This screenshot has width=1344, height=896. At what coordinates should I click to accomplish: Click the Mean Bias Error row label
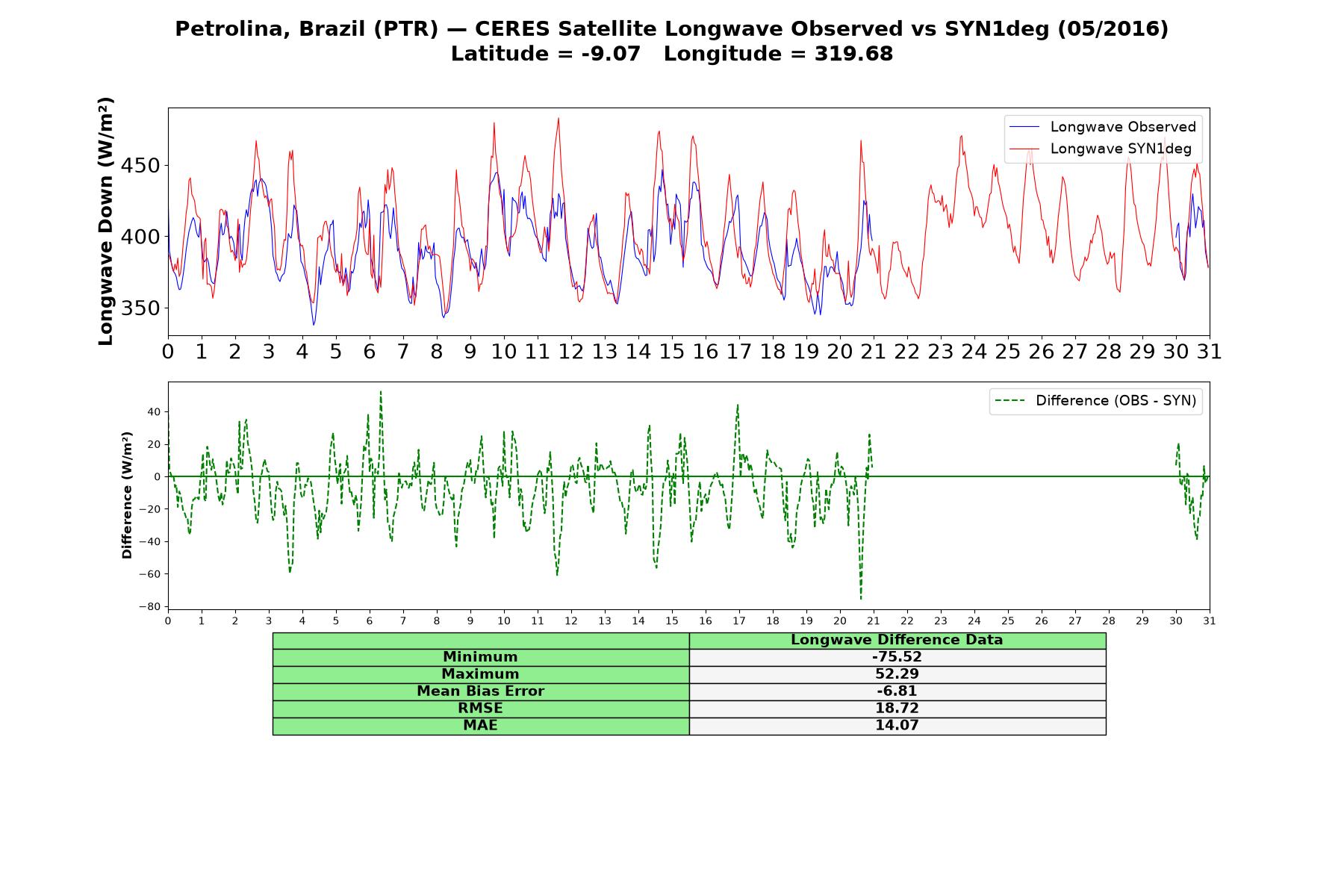[x=480, y=691]
